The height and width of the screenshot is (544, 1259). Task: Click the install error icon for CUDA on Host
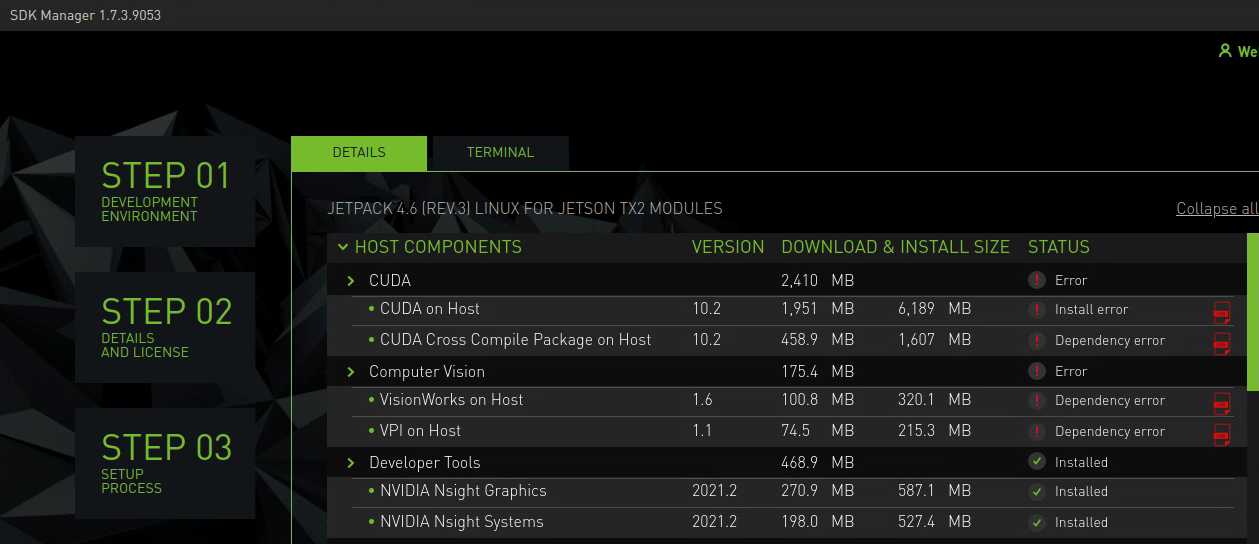(x=1037, y=309)
